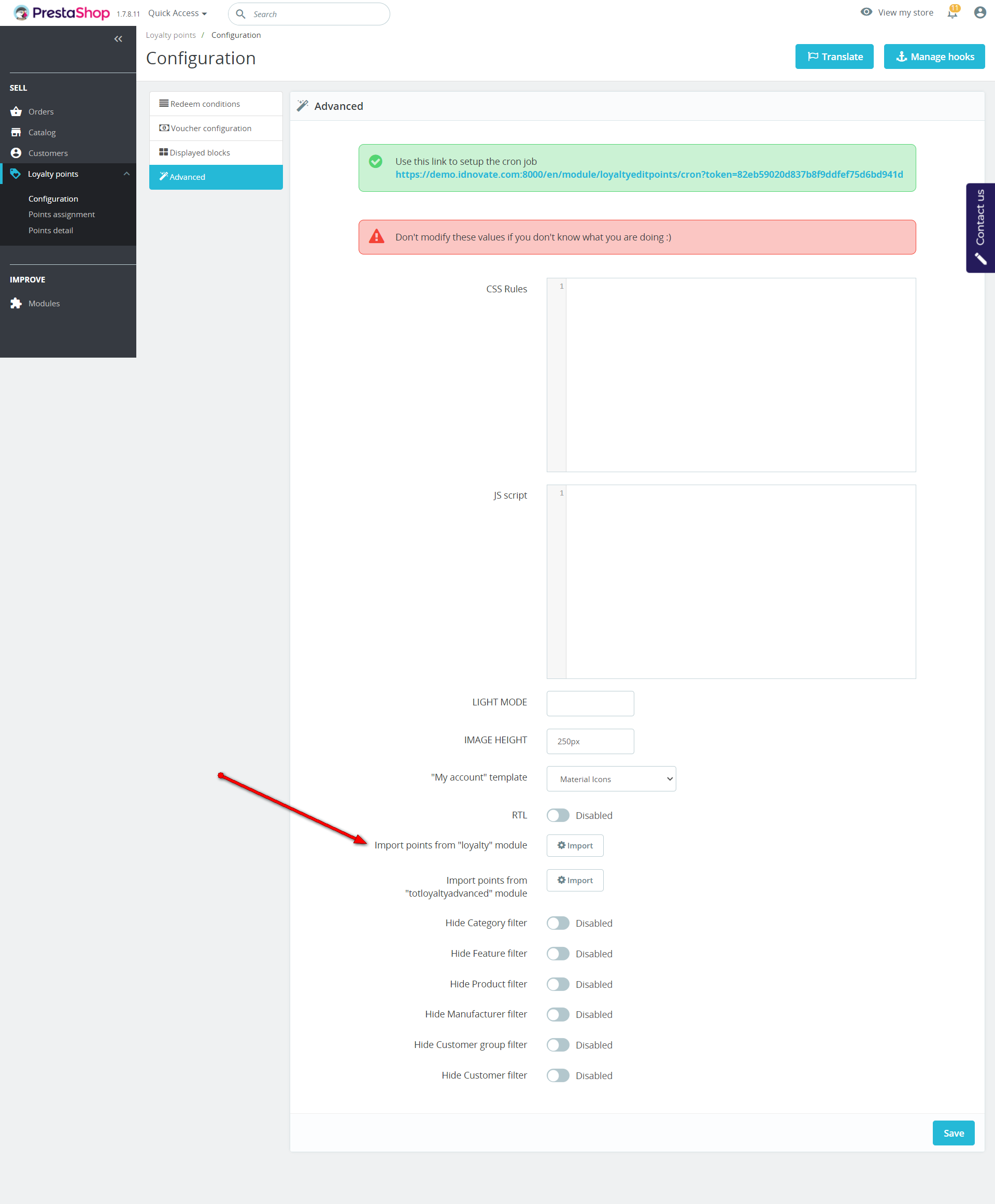The image size is (995, 1204).
Task: Open "My account" template Material Icons dropdown
Action: click(611, 778)
